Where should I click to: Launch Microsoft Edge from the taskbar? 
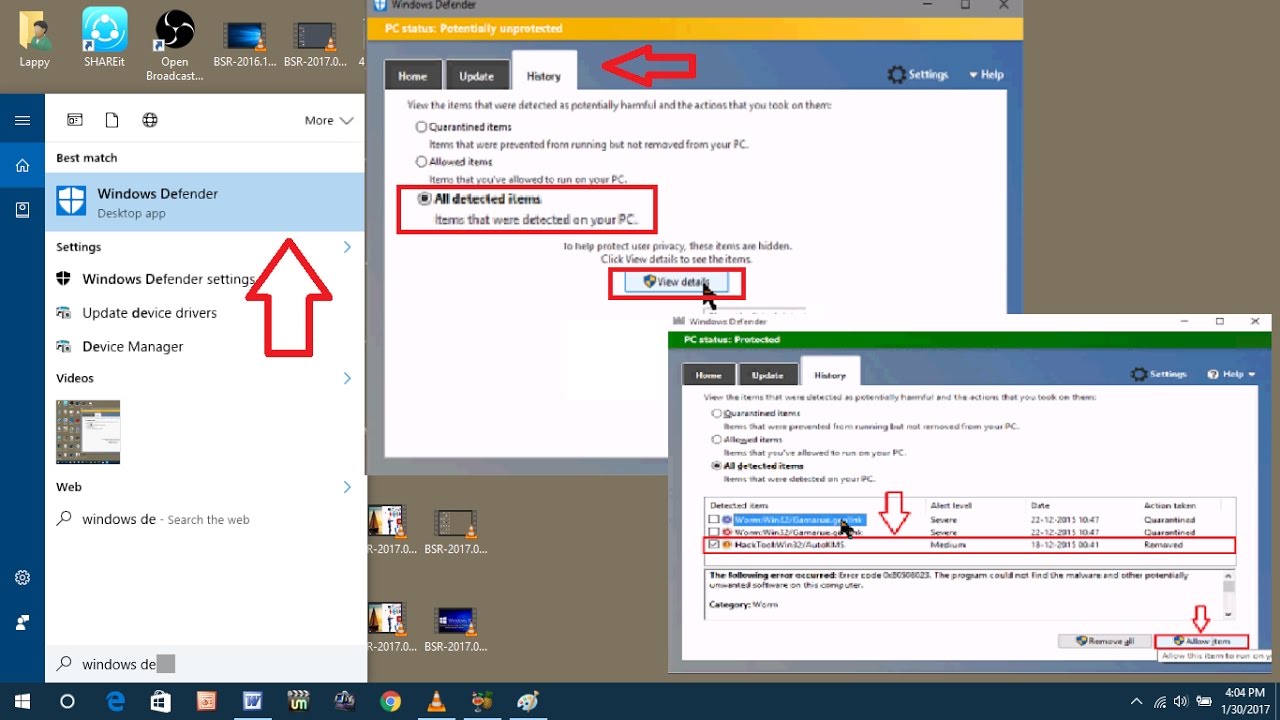coord(116,701)
